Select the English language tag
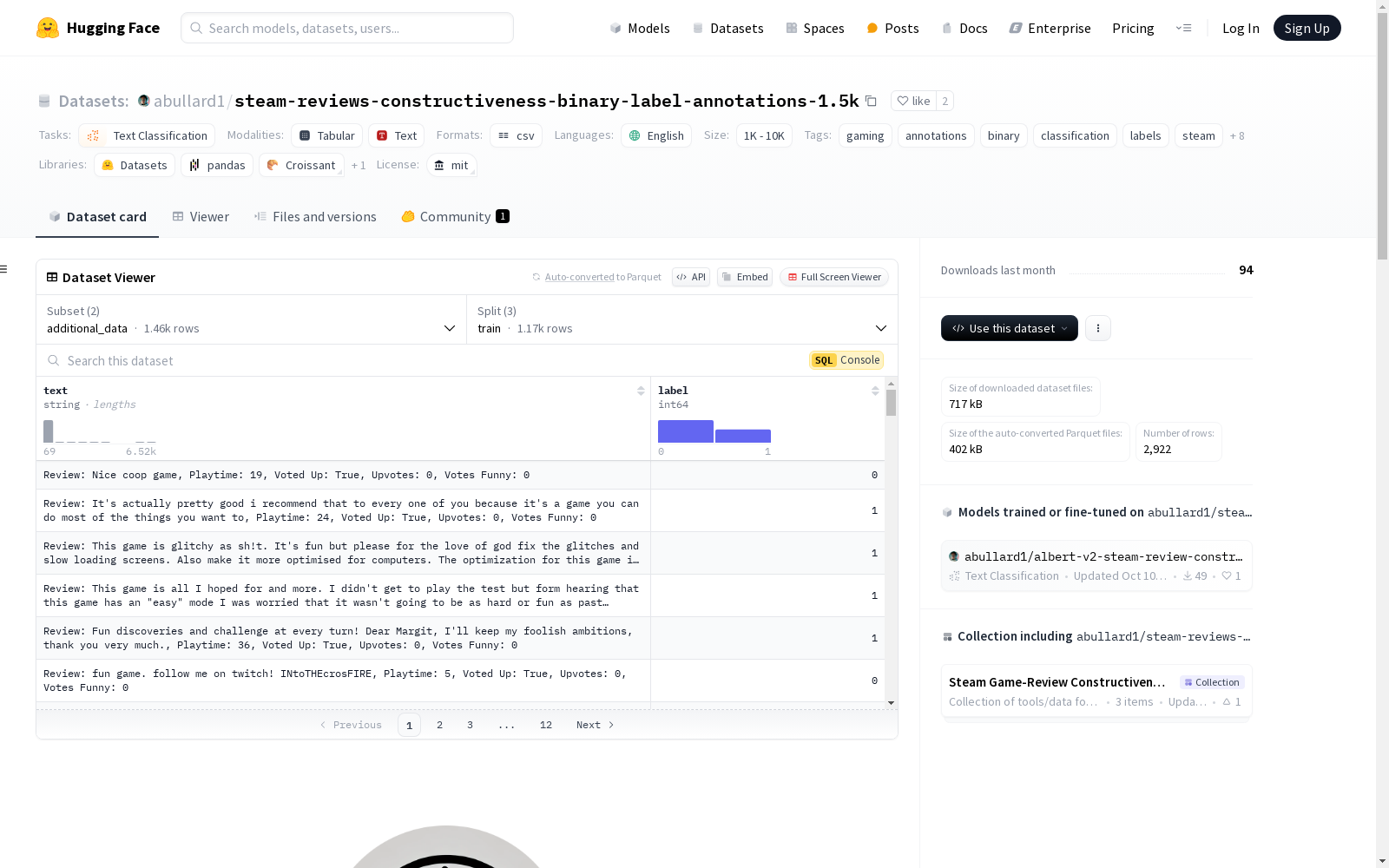This screenshot has height=868, width=1389. pos(656,135)
